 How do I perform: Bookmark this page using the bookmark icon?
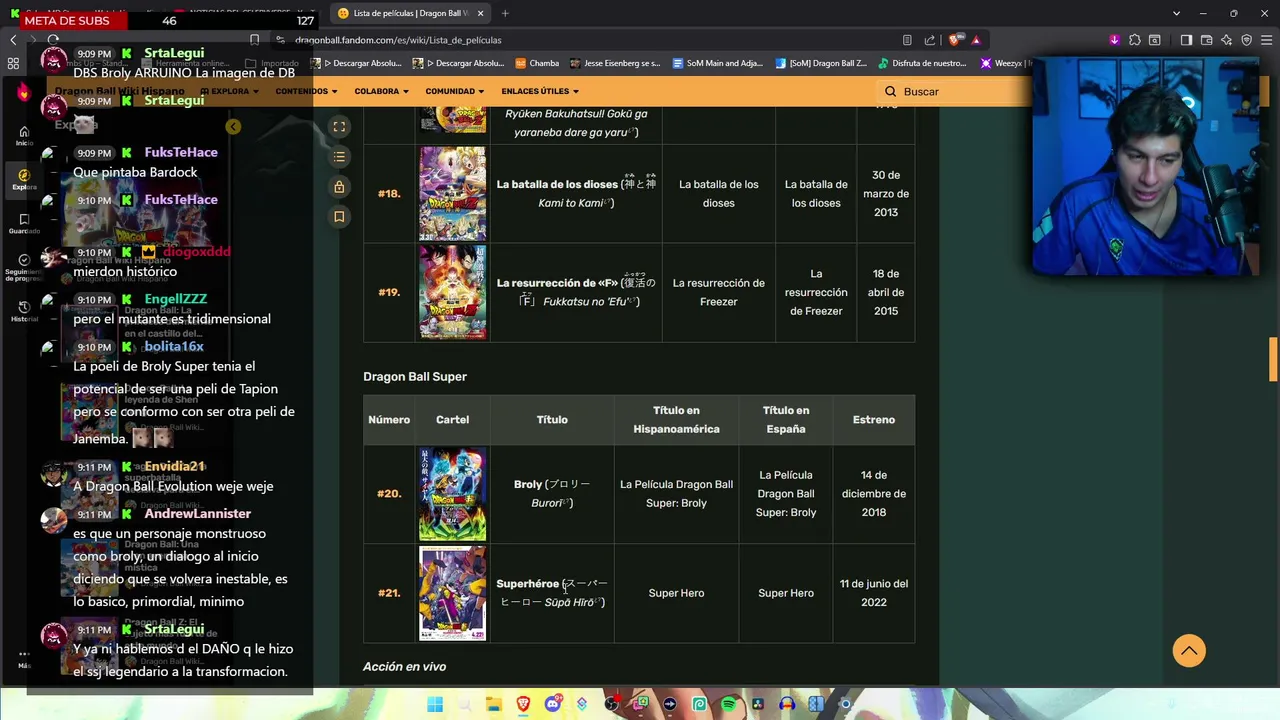coord(255,40)
